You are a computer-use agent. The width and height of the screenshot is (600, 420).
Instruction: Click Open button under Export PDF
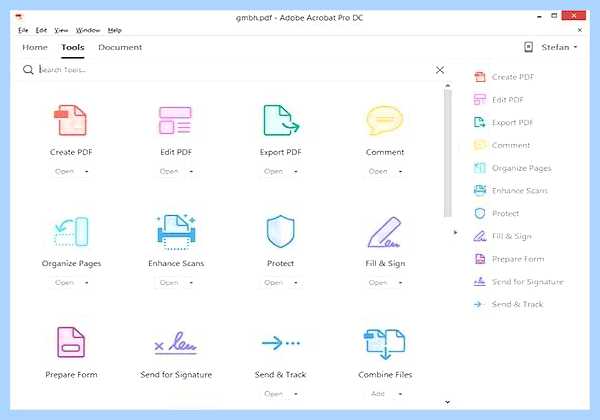coord(274,171)
